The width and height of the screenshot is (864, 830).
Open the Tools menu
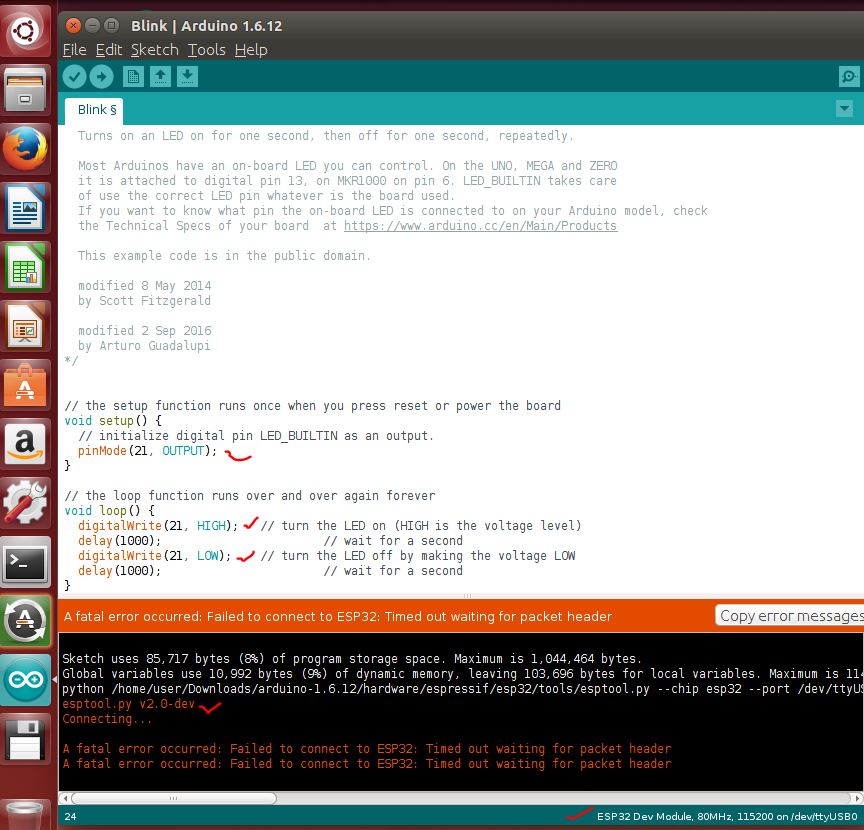pos(206,49)
